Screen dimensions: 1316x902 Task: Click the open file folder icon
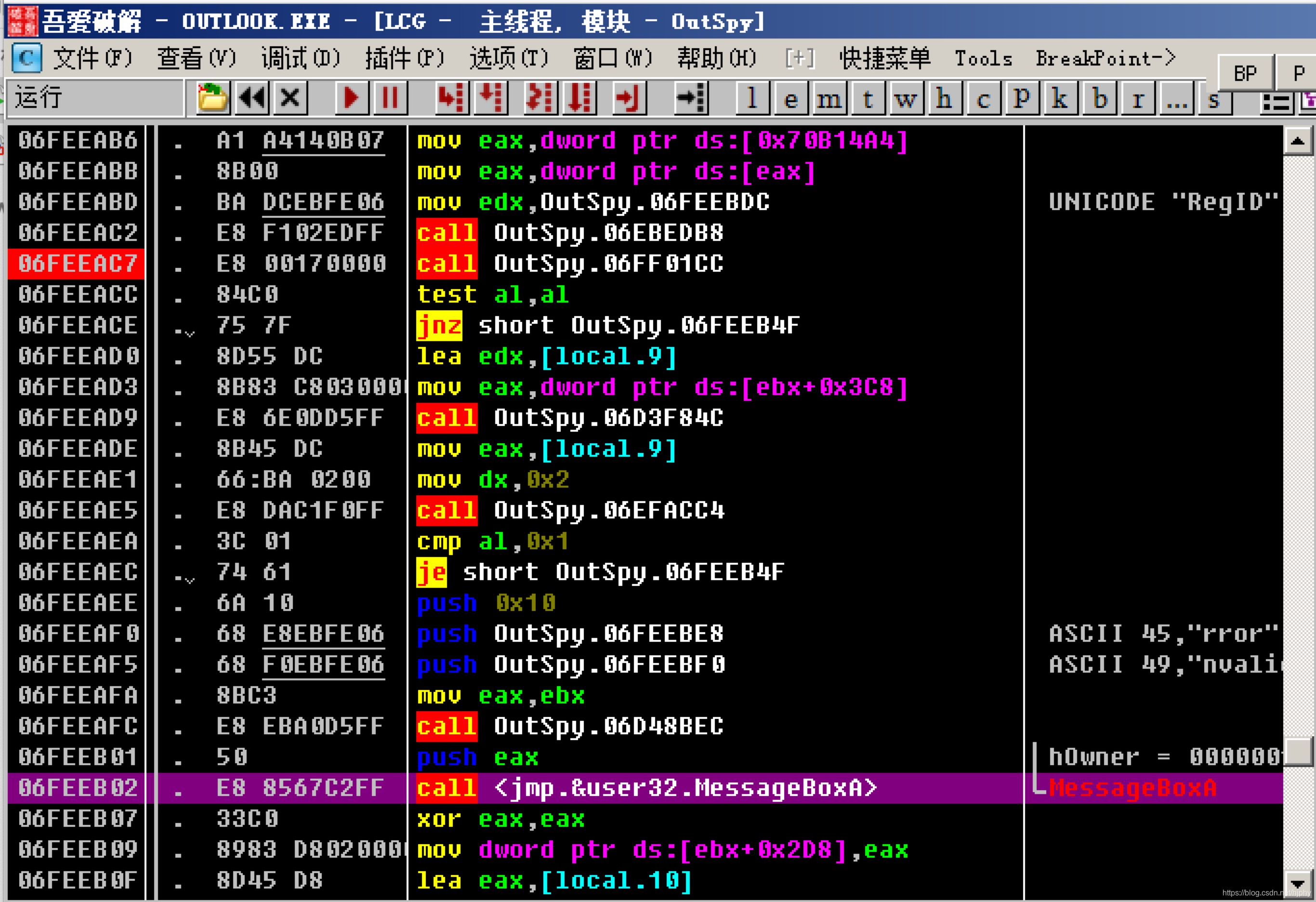pos(212,98)
